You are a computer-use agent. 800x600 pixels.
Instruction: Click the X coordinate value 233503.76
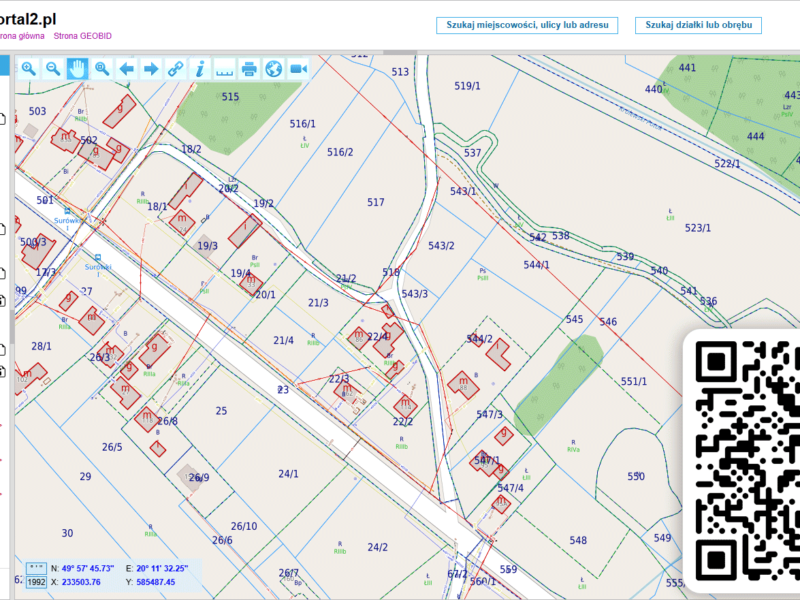(x=81, y=582)
